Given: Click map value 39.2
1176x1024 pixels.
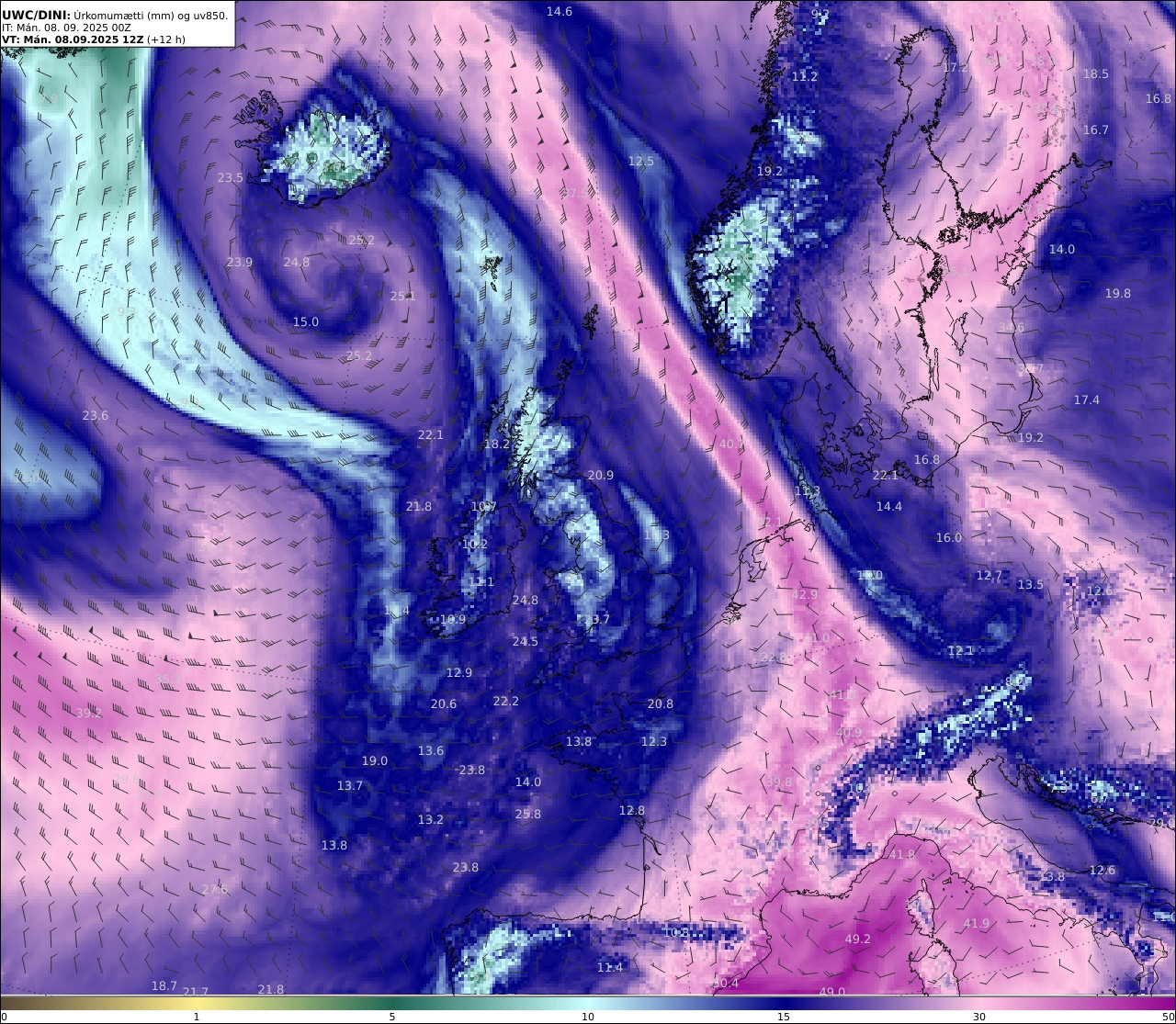Looking at the screenshot, I should coord(89,714).
